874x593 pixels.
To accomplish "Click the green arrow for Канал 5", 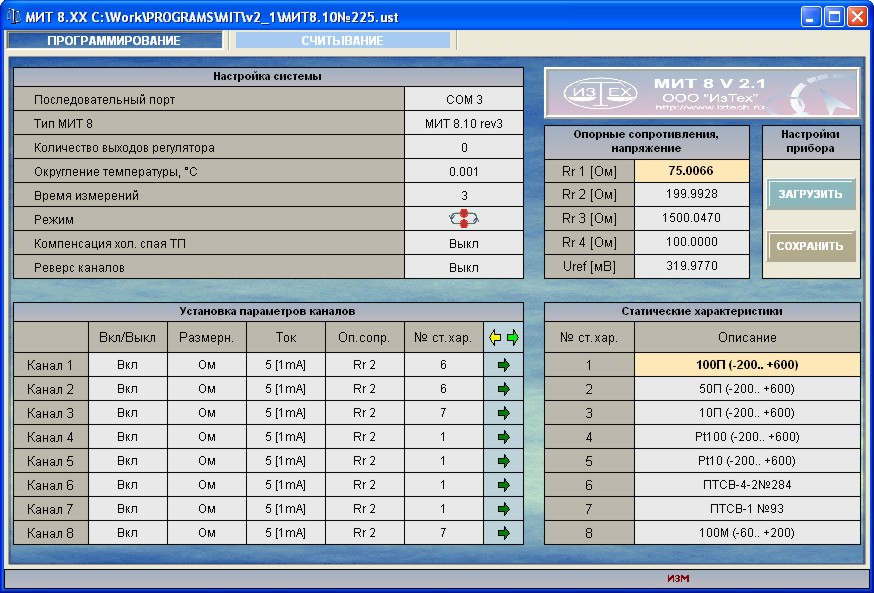I will 503,461.
